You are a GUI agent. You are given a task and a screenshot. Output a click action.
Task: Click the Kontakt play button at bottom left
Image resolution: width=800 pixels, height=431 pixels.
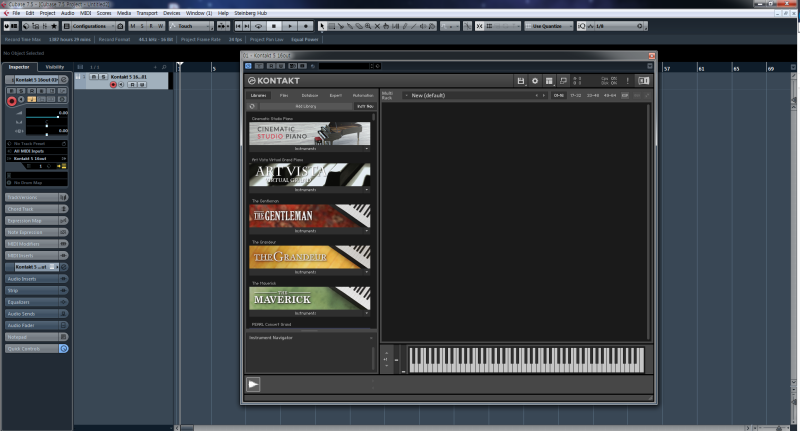(x=253, y=384)
